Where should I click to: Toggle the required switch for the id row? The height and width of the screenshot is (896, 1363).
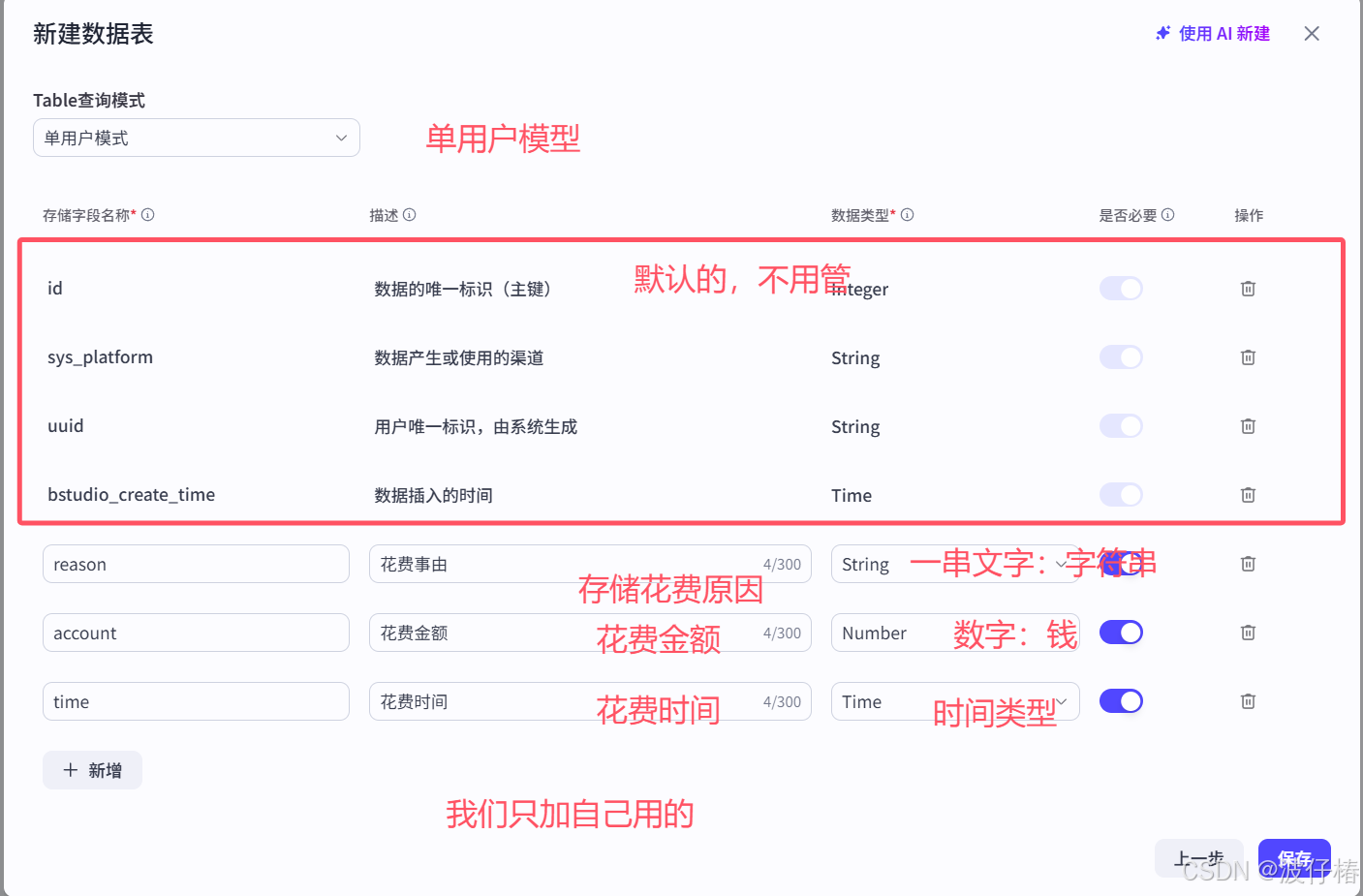coord(1121,288)
